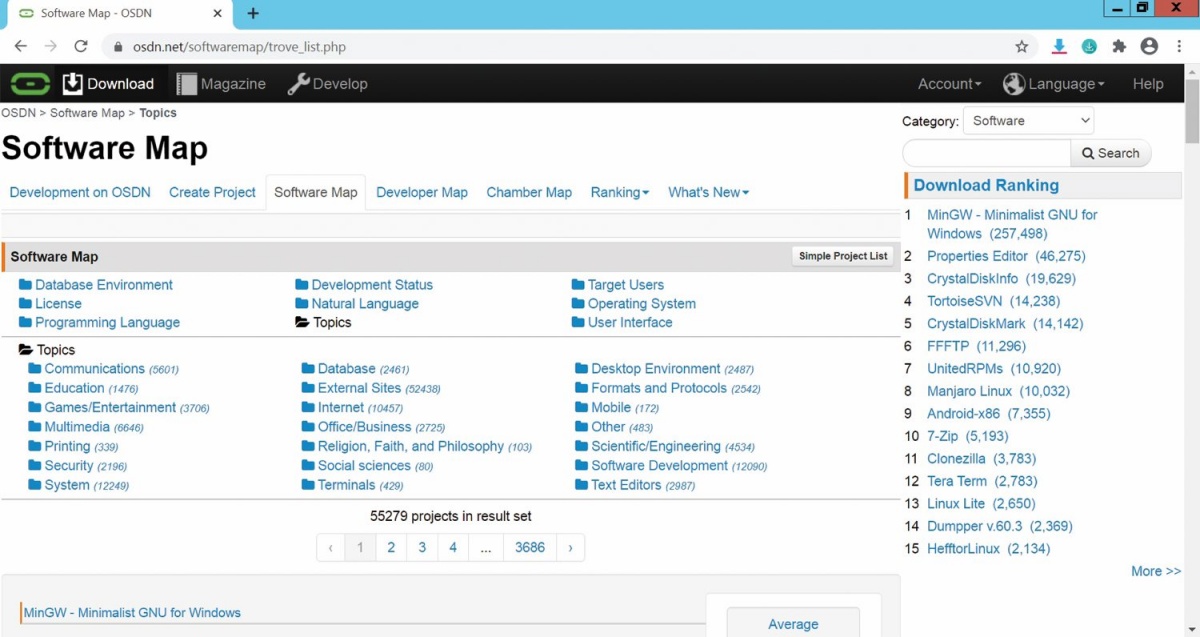The image size is (1200, 637).
Task: Switch to Developer Map tab
Action: coord(422,192)
